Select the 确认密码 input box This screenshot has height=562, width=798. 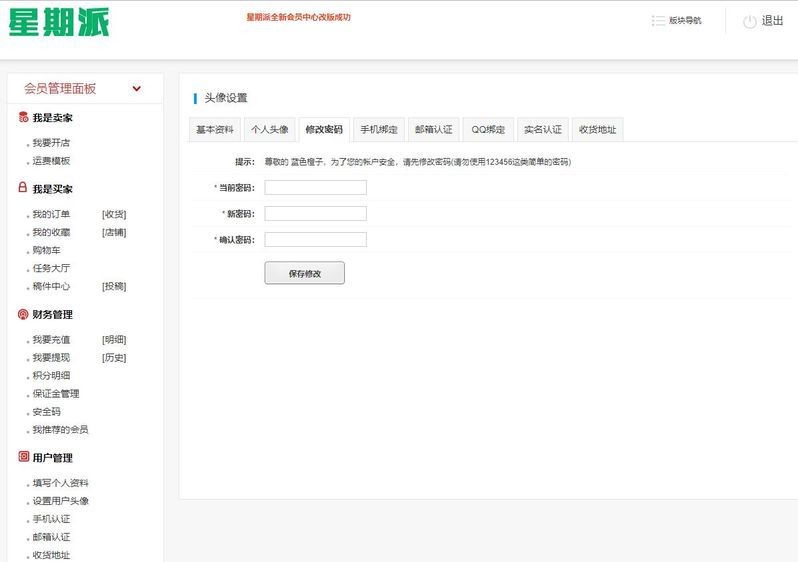315,240
